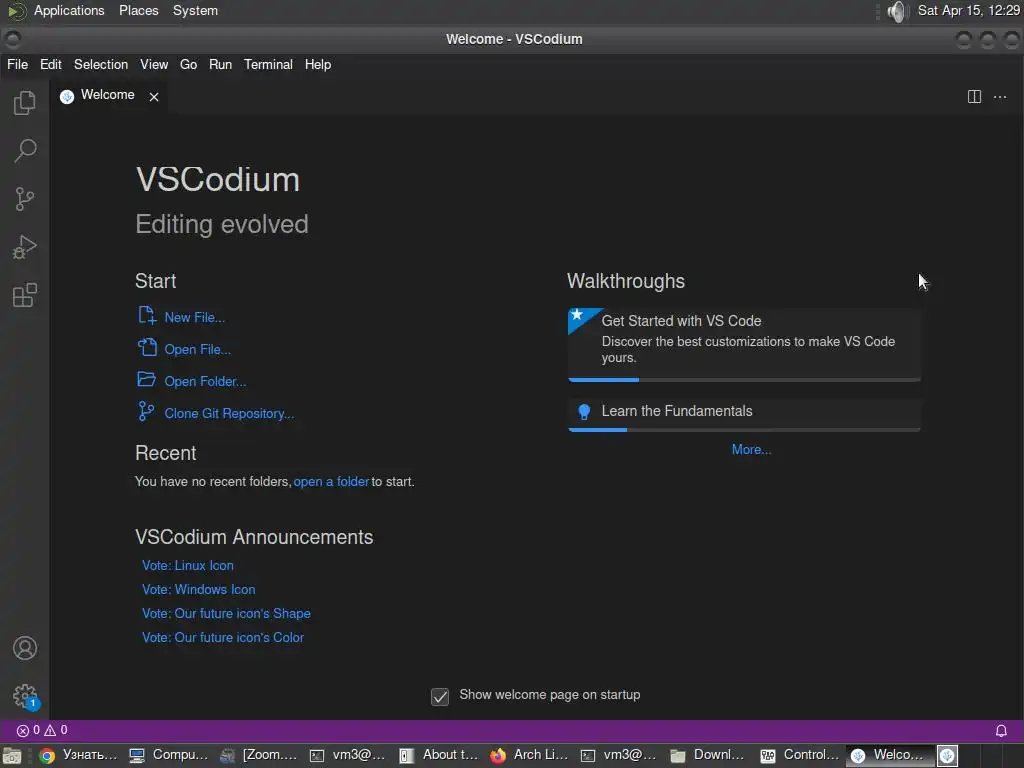Image resolution: width=1024 pixels, height=768 pixels.
Task: Open Vote: Our future icon's Shape
Action: click(x=227, y=613)
